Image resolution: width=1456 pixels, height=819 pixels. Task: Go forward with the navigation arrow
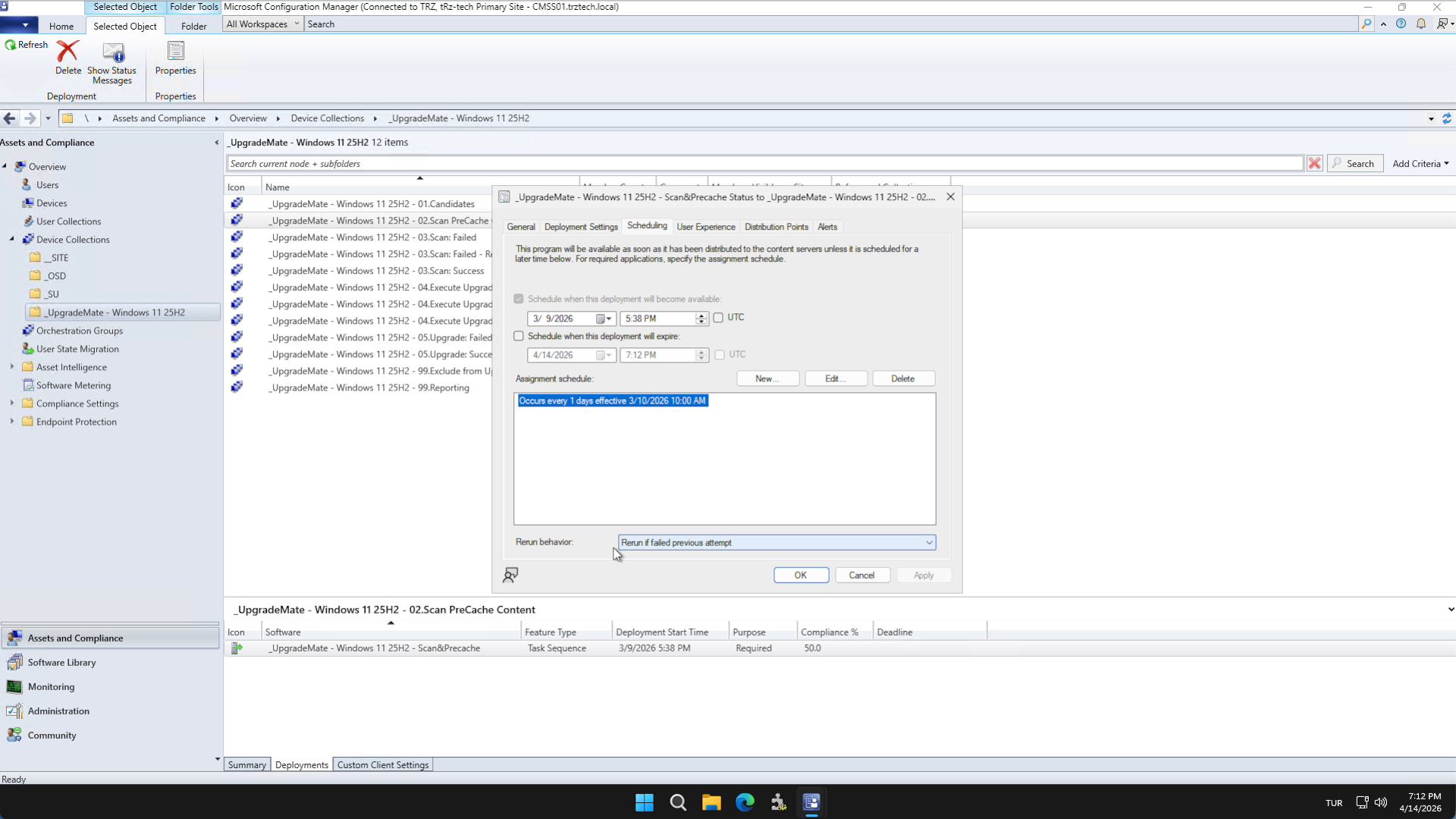[x=30, y=118]
